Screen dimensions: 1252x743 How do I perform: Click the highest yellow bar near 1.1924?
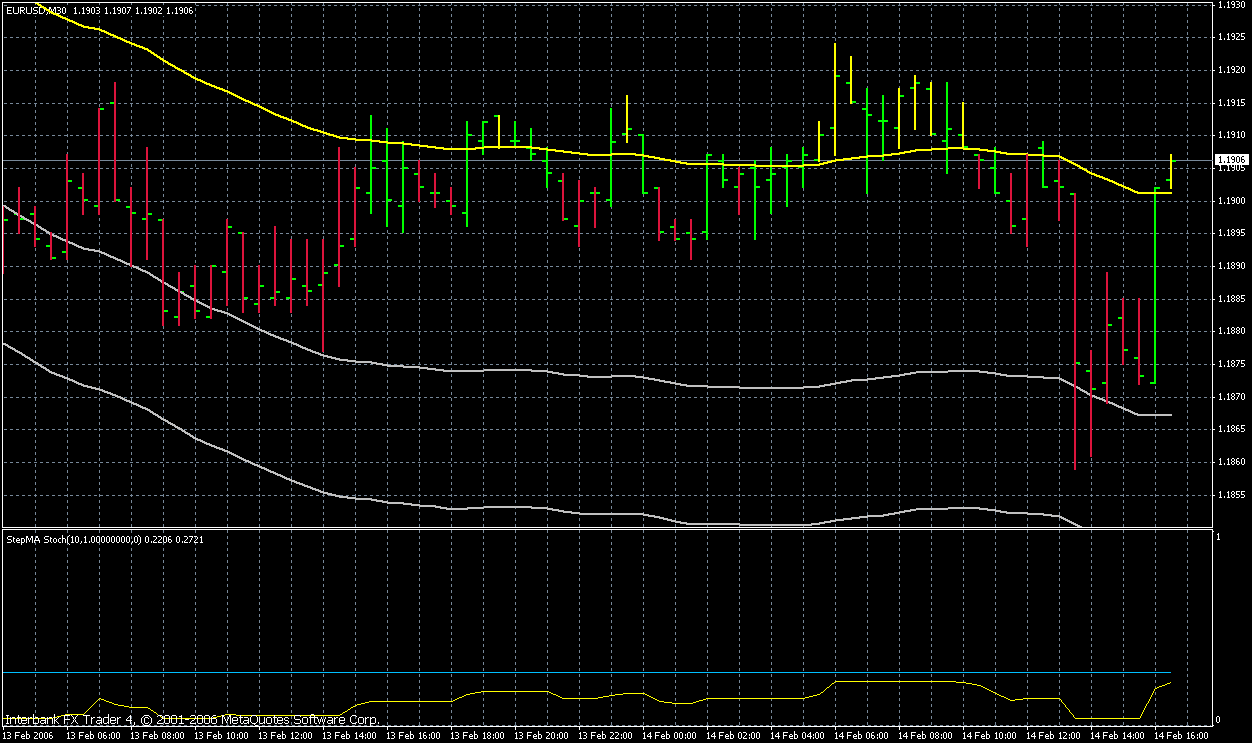tap(835, 100)
